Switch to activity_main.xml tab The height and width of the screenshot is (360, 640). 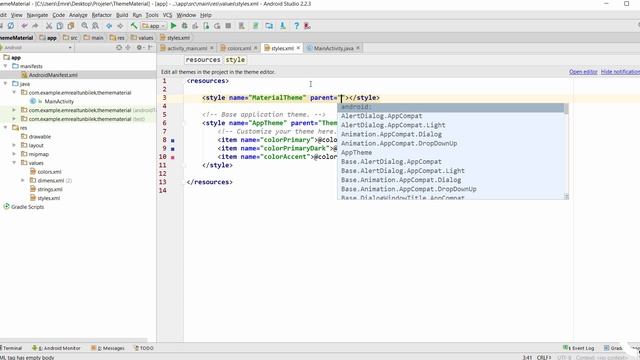coord(187,48)
